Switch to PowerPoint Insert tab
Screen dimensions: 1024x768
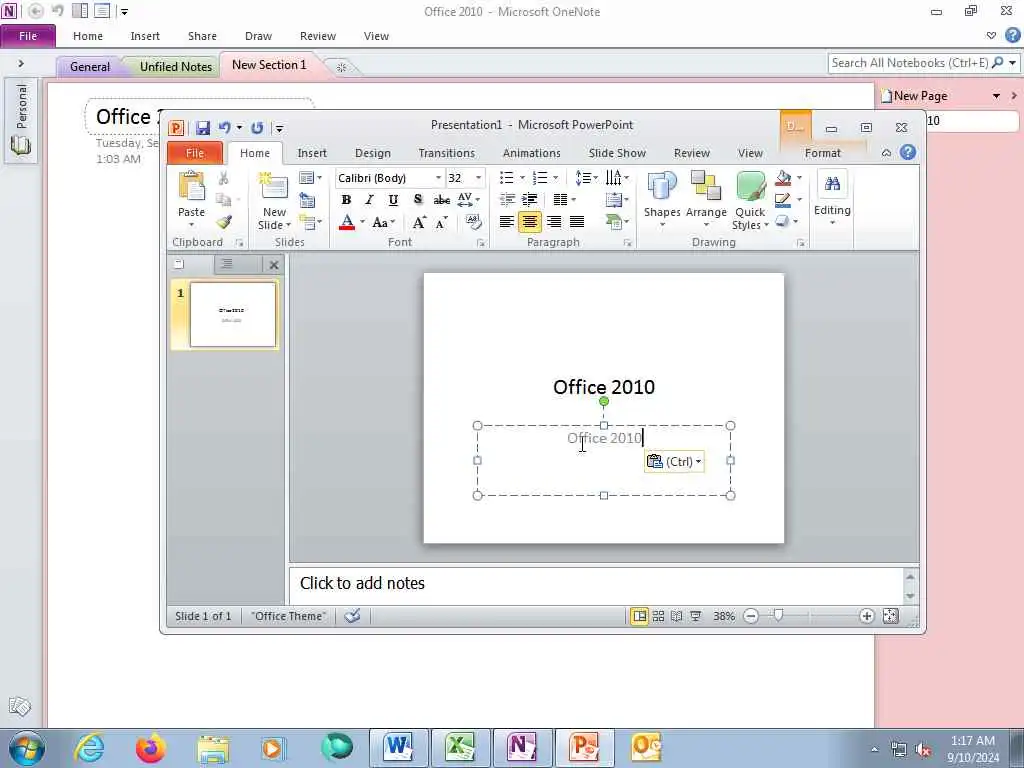click(312, 153)
